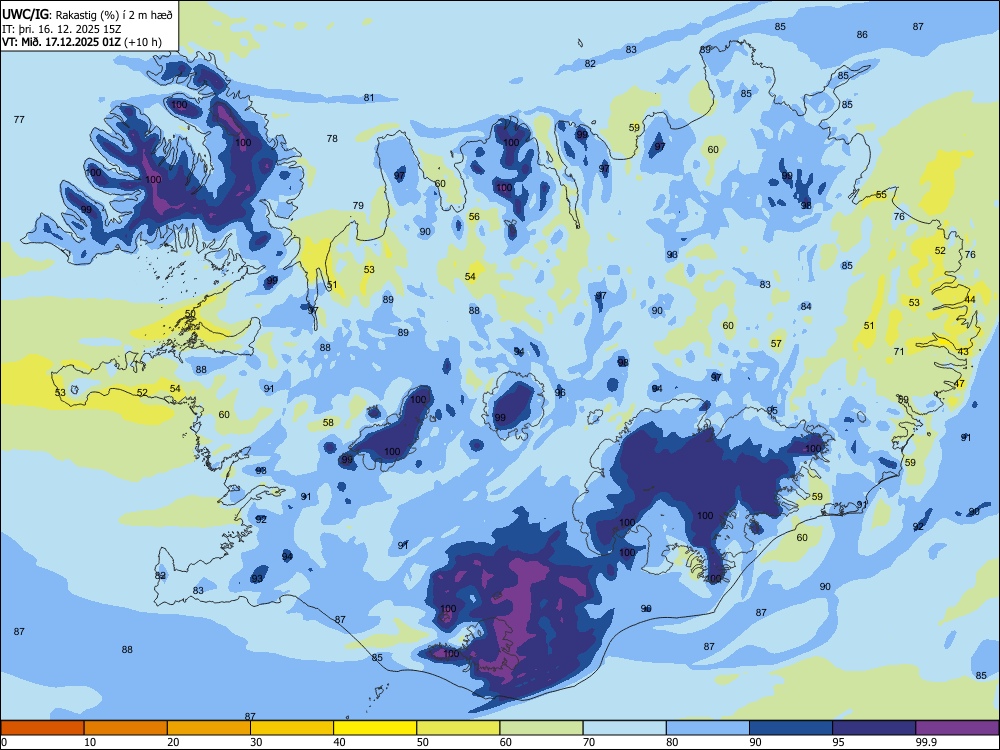
Task: Select the 40–50% bright yellow legend swatch
Action: click(x=375, y=728)
